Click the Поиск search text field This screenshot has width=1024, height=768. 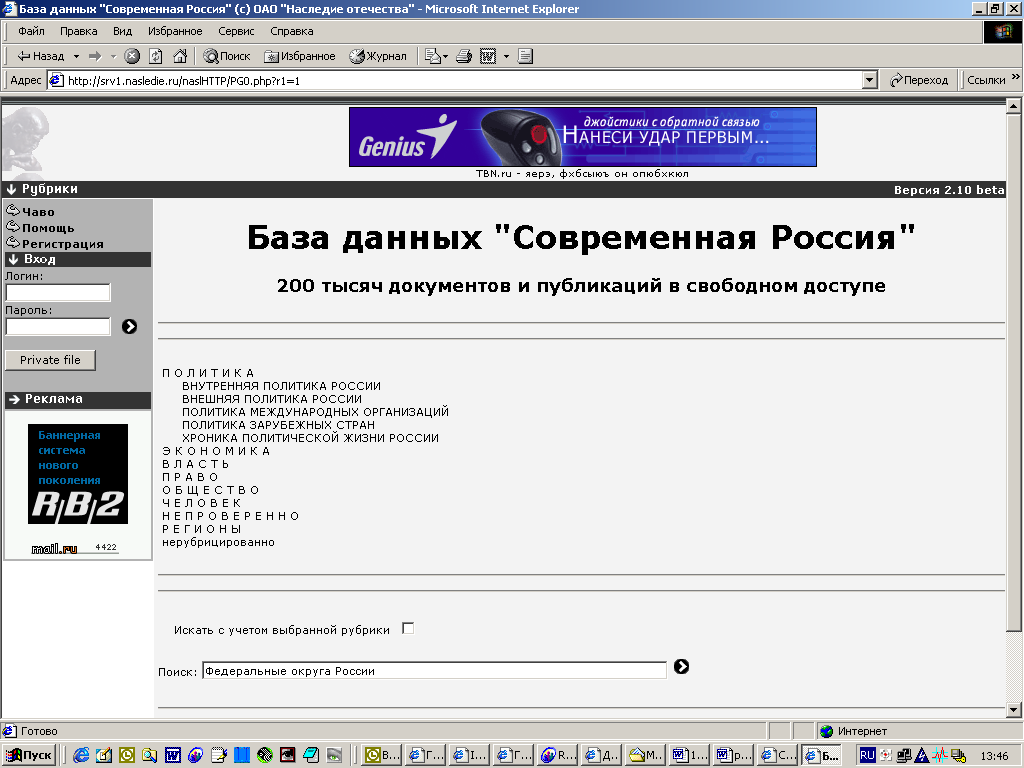434,671
